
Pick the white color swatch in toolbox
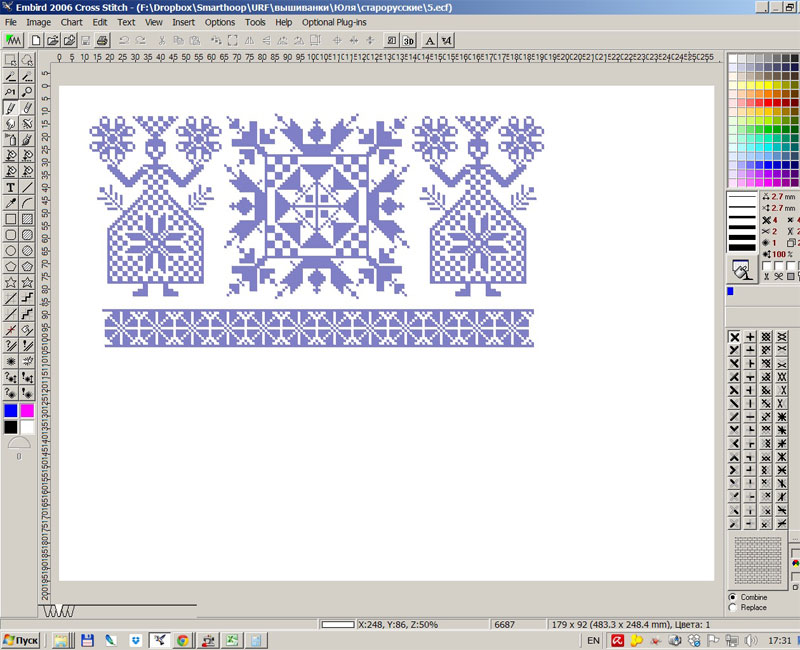[27, 427]
